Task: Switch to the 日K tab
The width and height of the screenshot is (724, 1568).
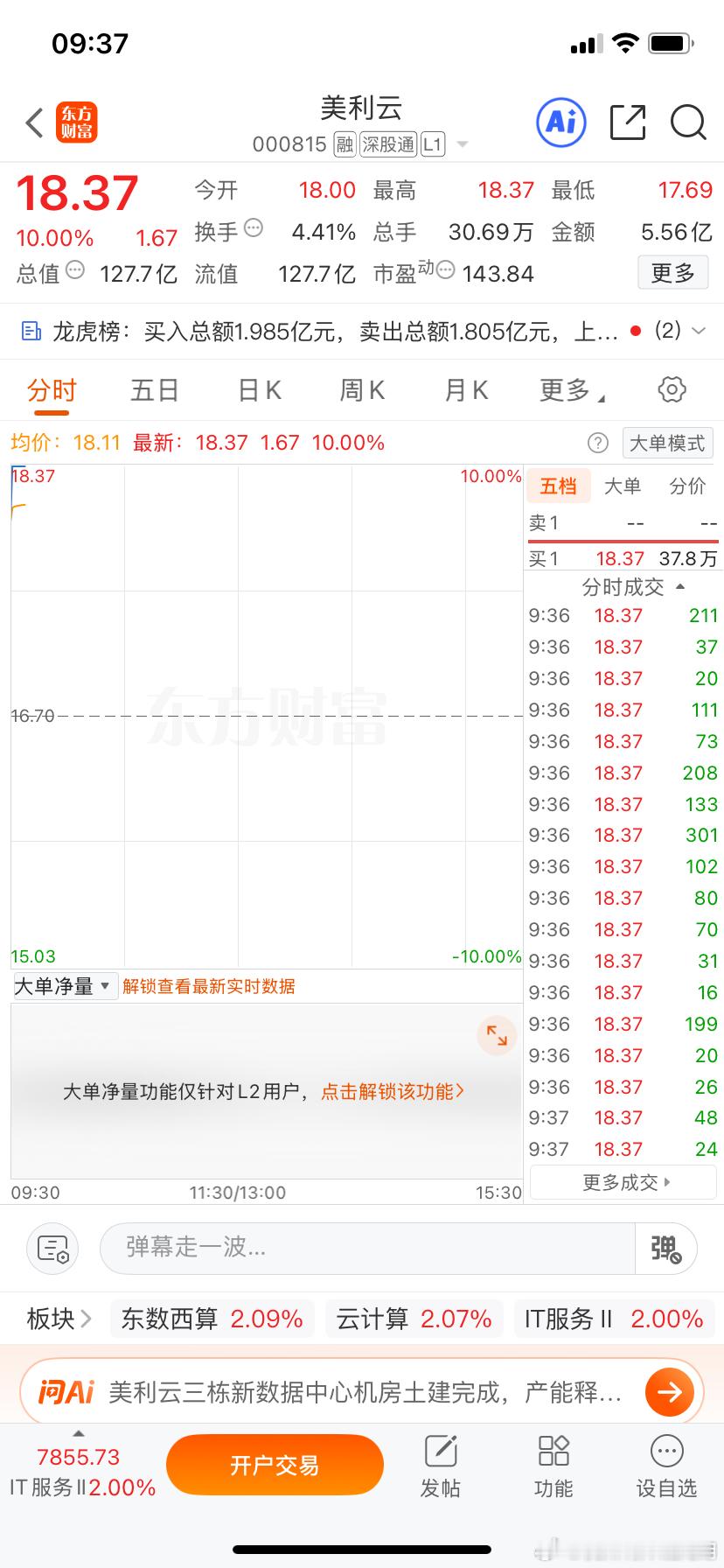Action: 260,390
